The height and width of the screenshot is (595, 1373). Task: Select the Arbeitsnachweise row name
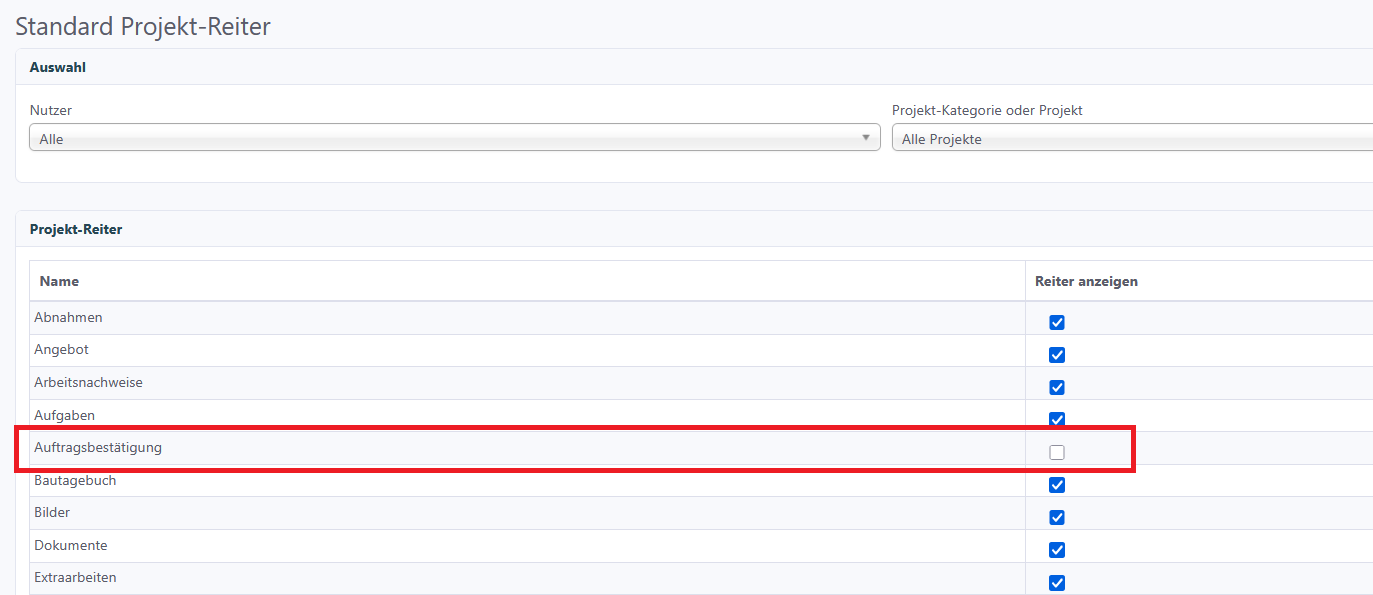pos(88,382)
